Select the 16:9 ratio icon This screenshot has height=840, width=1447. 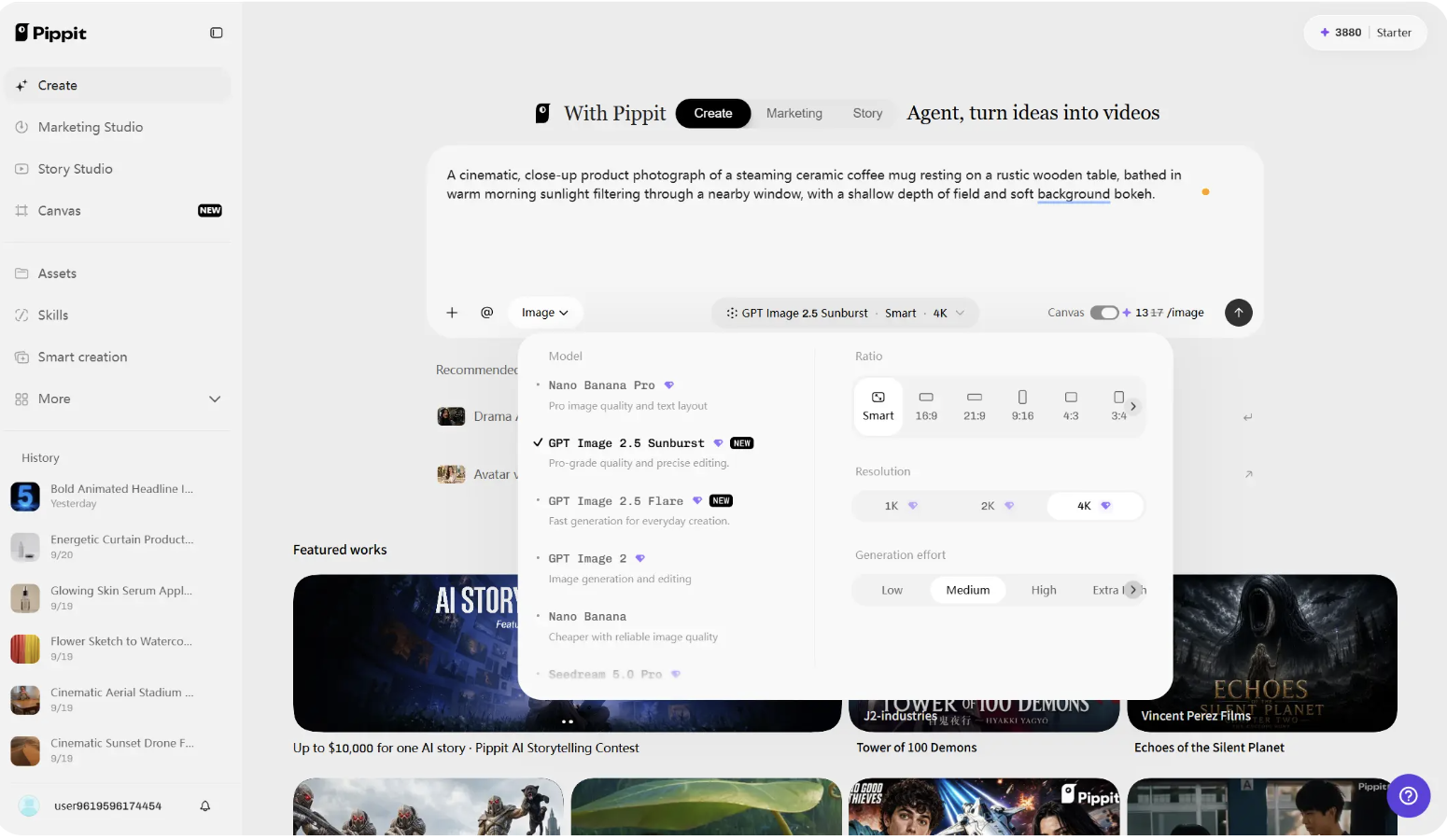tap(926, 406)
